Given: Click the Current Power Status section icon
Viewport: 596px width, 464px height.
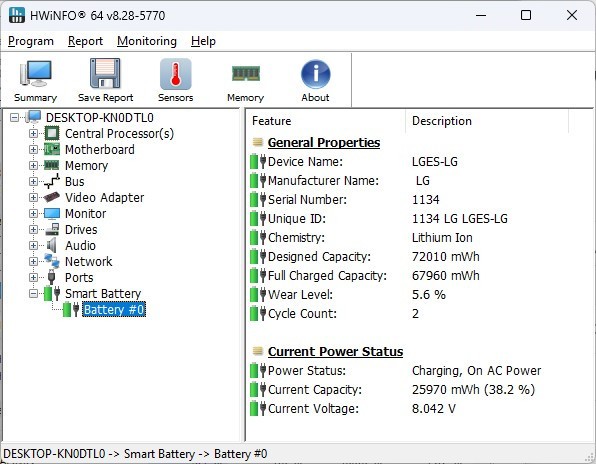Looking at the screenshot, I should coord(258,351).
